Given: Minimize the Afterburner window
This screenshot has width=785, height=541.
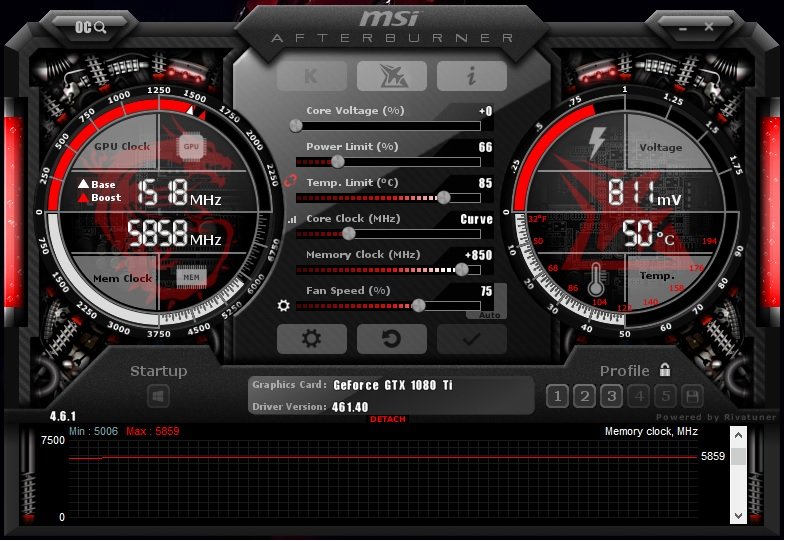Looking at the screenshot, I should tap(683, 28).
